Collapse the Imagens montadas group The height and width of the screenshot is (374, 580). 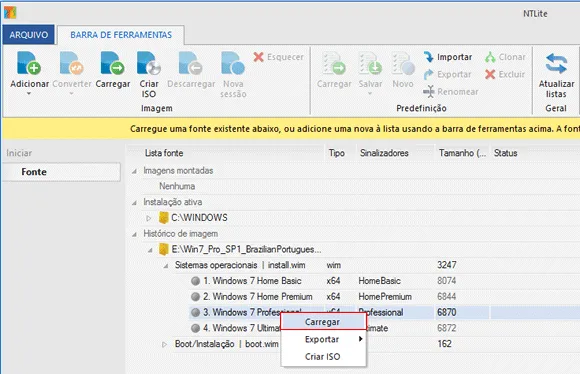click(x=134, y=171)
